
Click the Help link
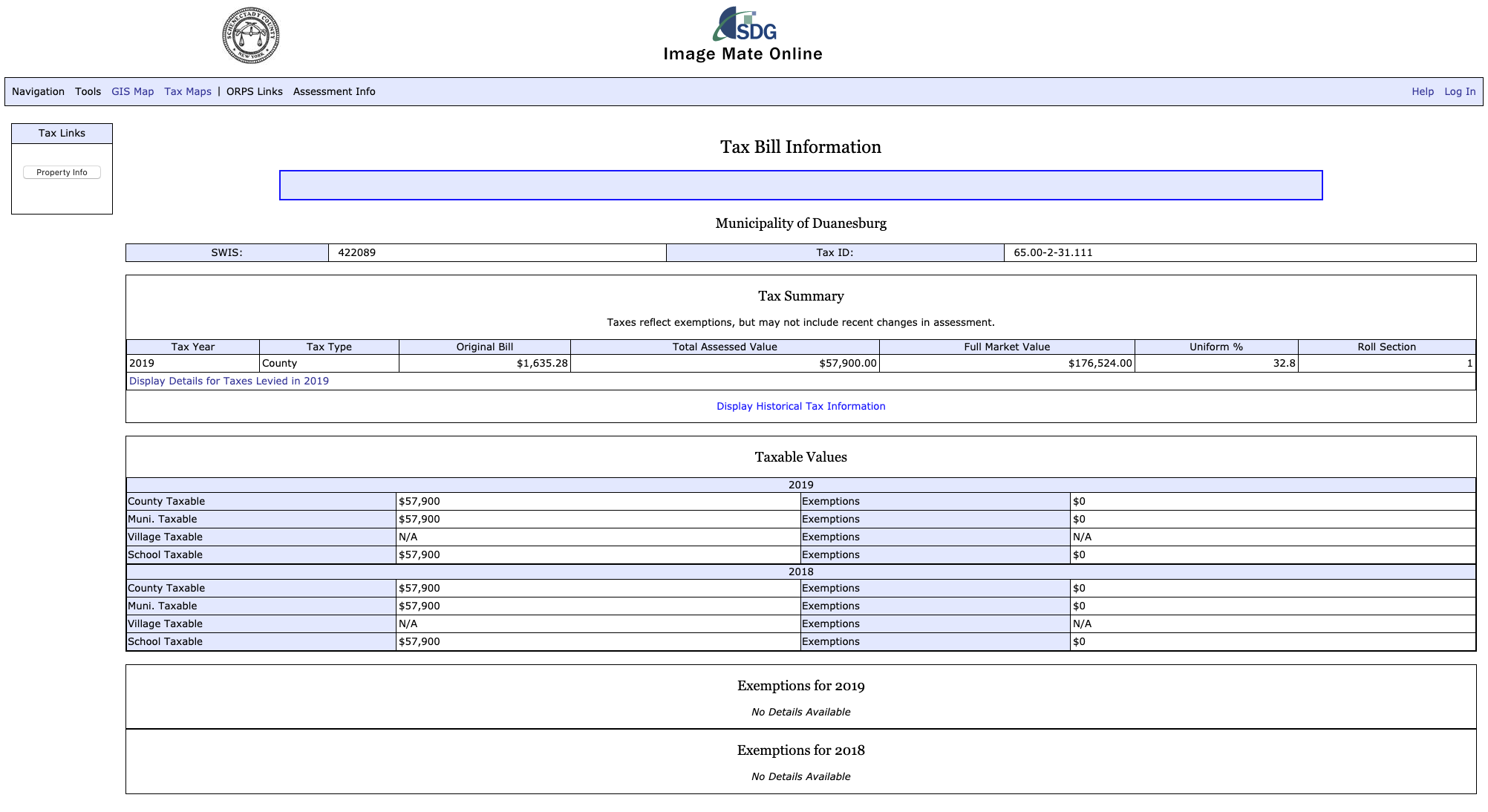[1422, 91]
